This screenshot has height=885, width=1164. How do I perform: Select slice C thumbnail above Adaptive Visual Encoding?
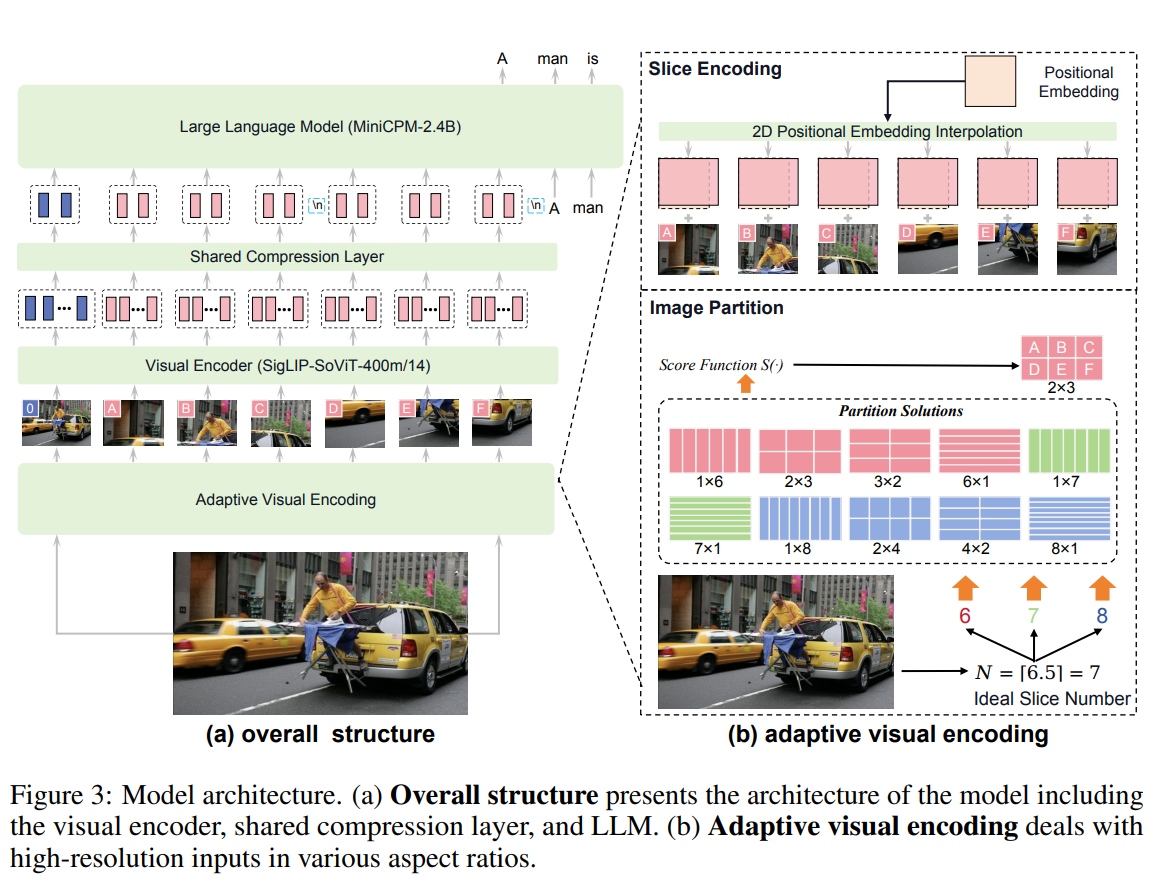[281, 422]
